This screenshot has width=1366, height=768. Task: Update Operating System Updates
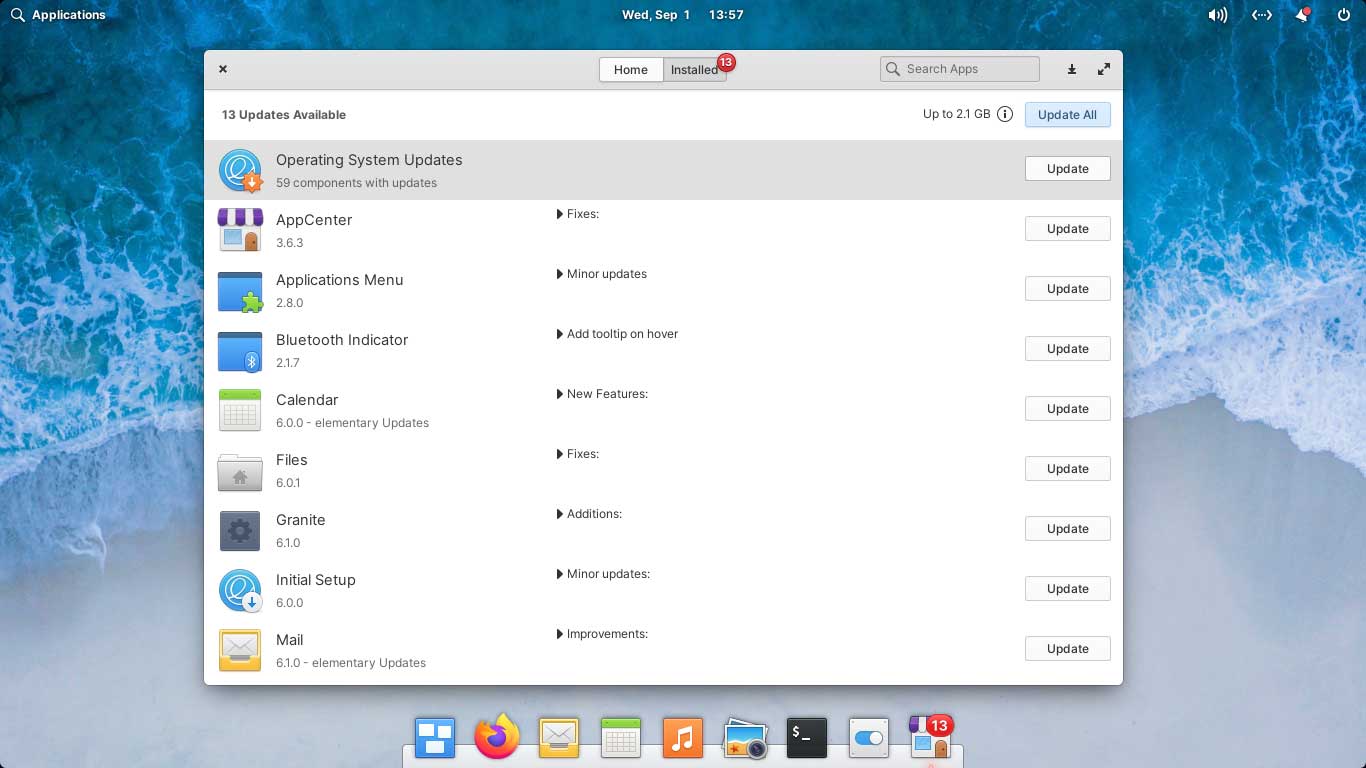[x=1067, y=169]
